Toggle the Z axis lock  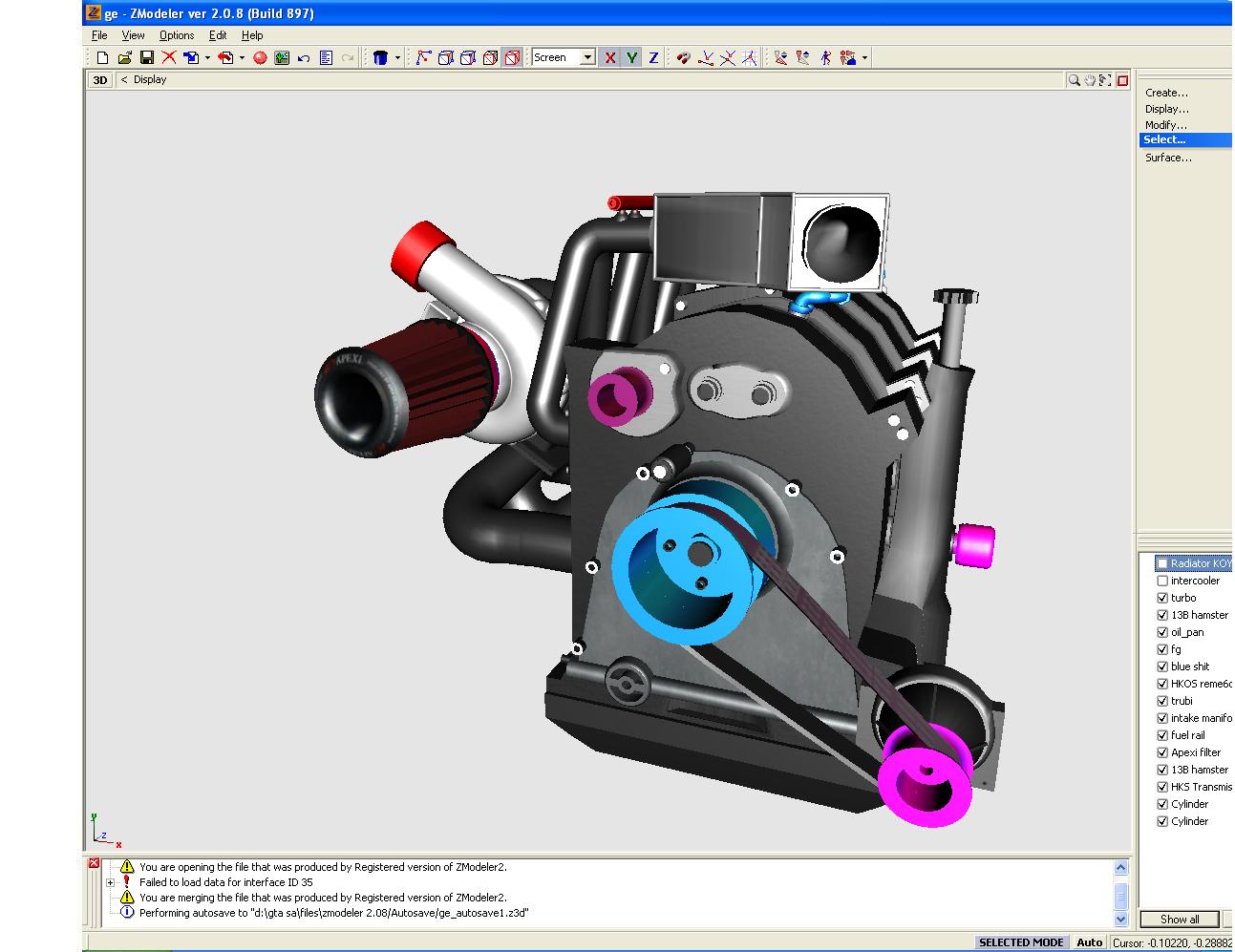(653, 58)
